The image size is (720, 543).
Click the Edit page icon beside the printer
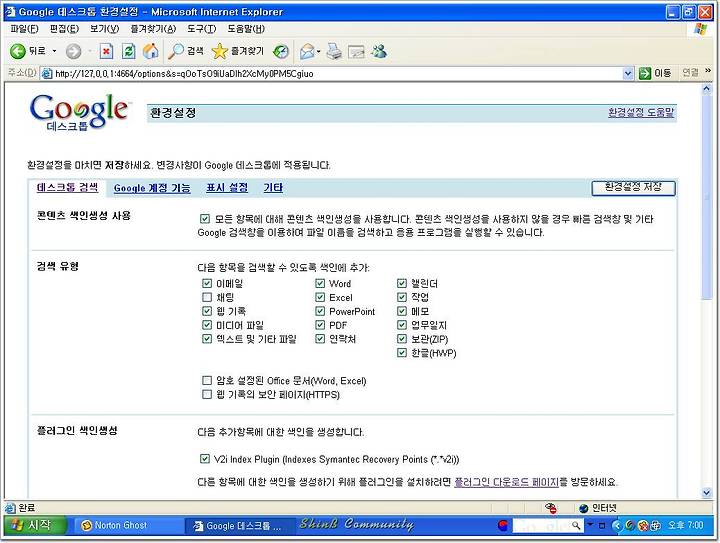(x=356, y=51)
